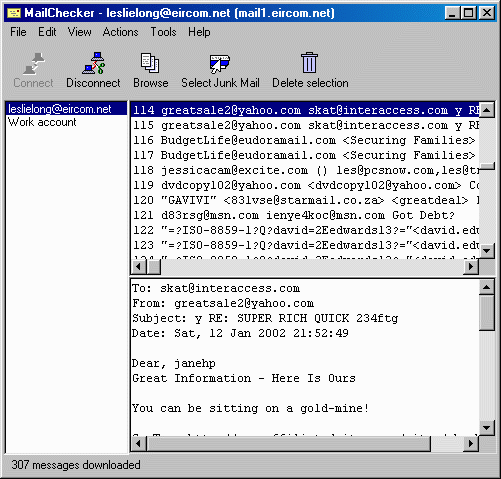Select message 118 from jessicacam@excite.com

point(305,170)
